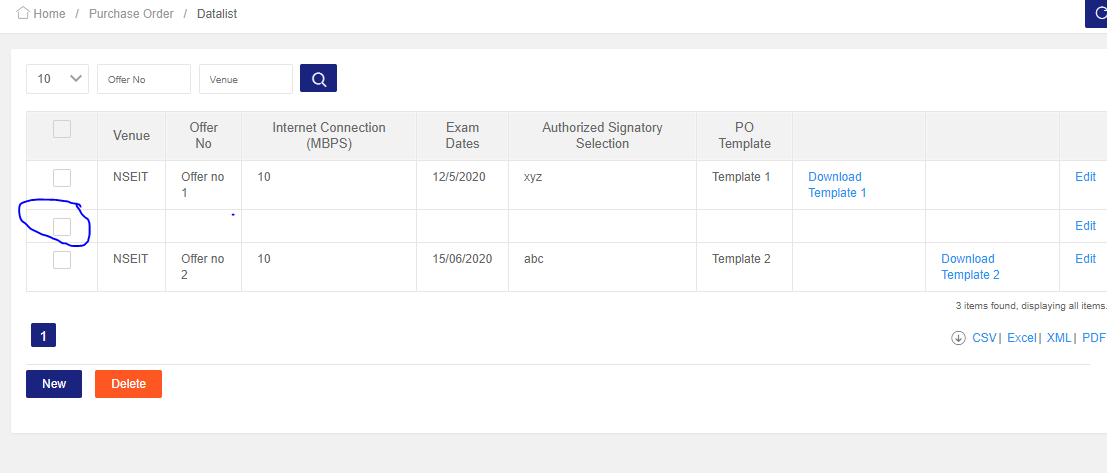The height and width of the screenshot is (473, 1107).
Task: Select the empty row's circled checkbox
Action: 62,227
